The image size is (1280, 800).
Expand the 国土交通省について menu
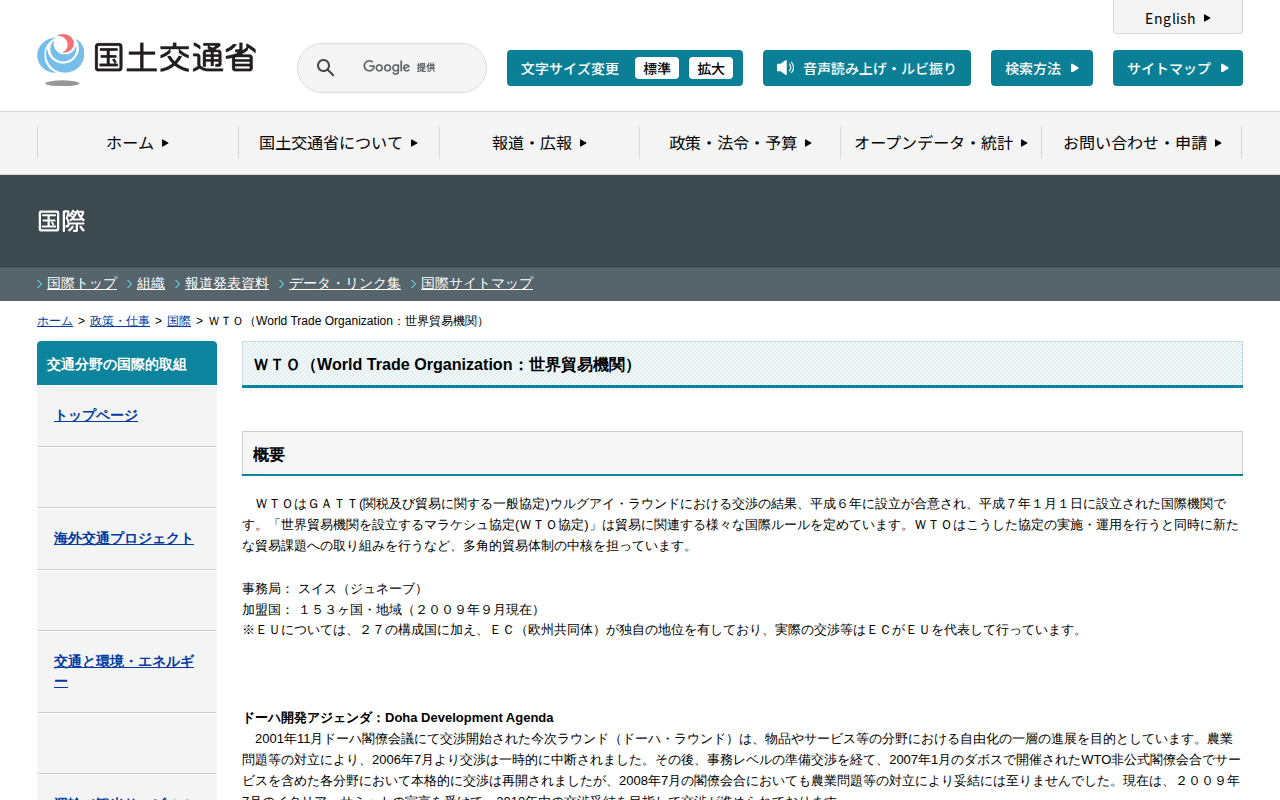338,143
